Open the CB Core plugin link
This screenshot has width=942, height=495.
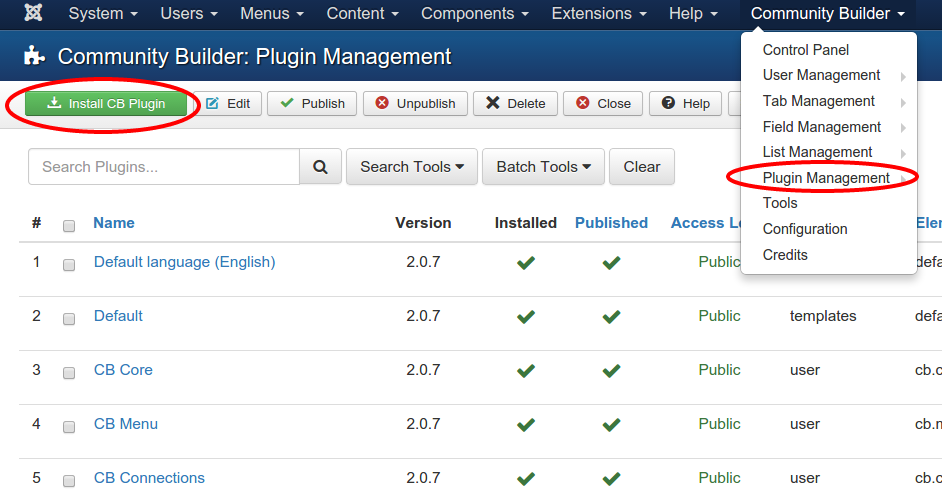(123, 370)
